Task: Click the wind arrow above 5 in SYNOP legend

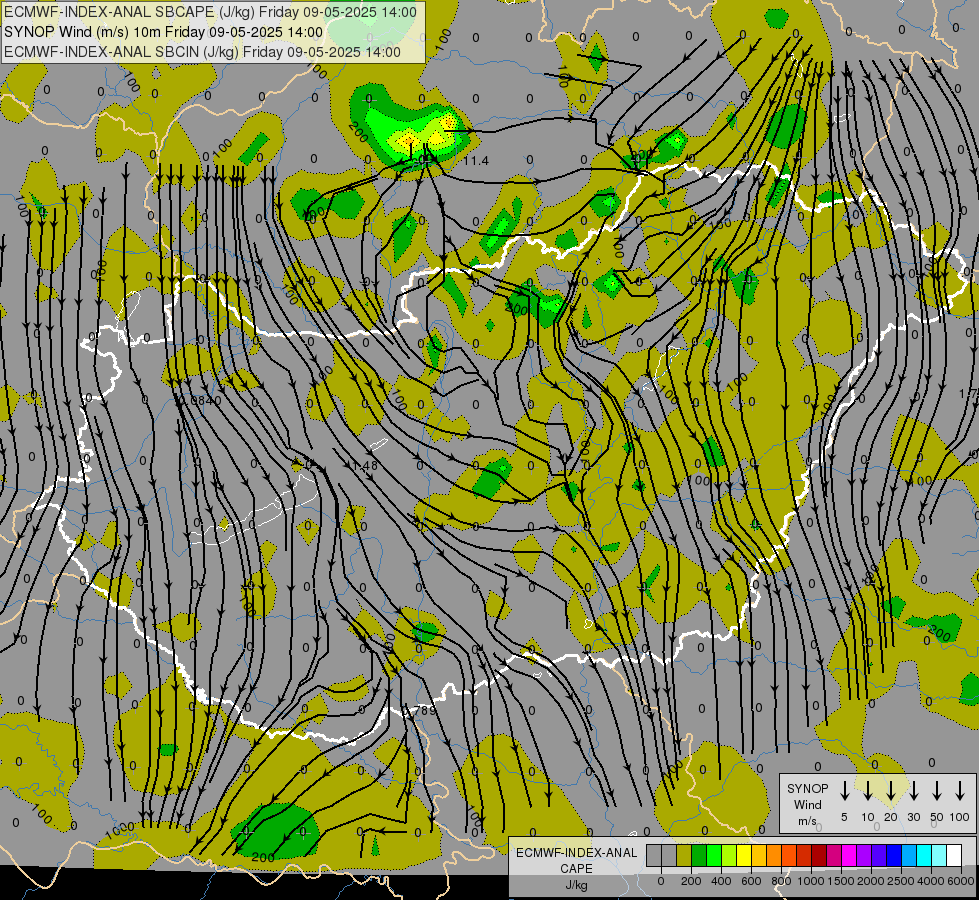Action: [844, 791]
